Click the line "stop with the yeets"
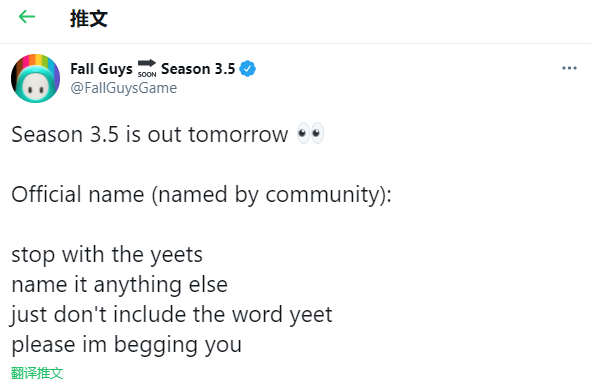The width and height of the screenshot is (591, 387). (107, 255)
